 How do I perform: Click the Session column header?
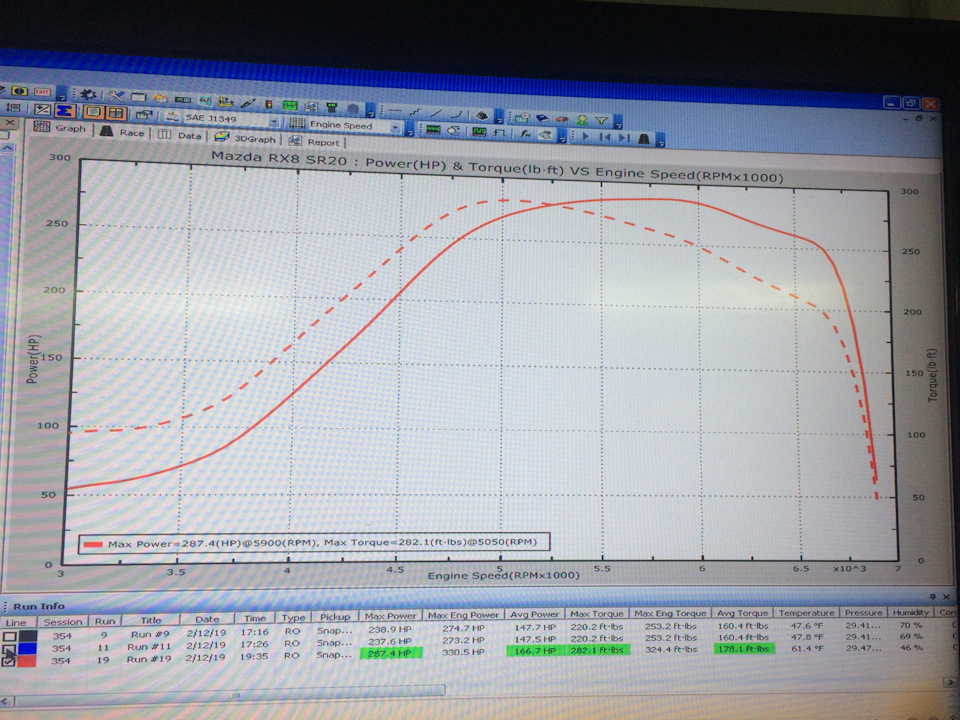click(x=62, y=621)
